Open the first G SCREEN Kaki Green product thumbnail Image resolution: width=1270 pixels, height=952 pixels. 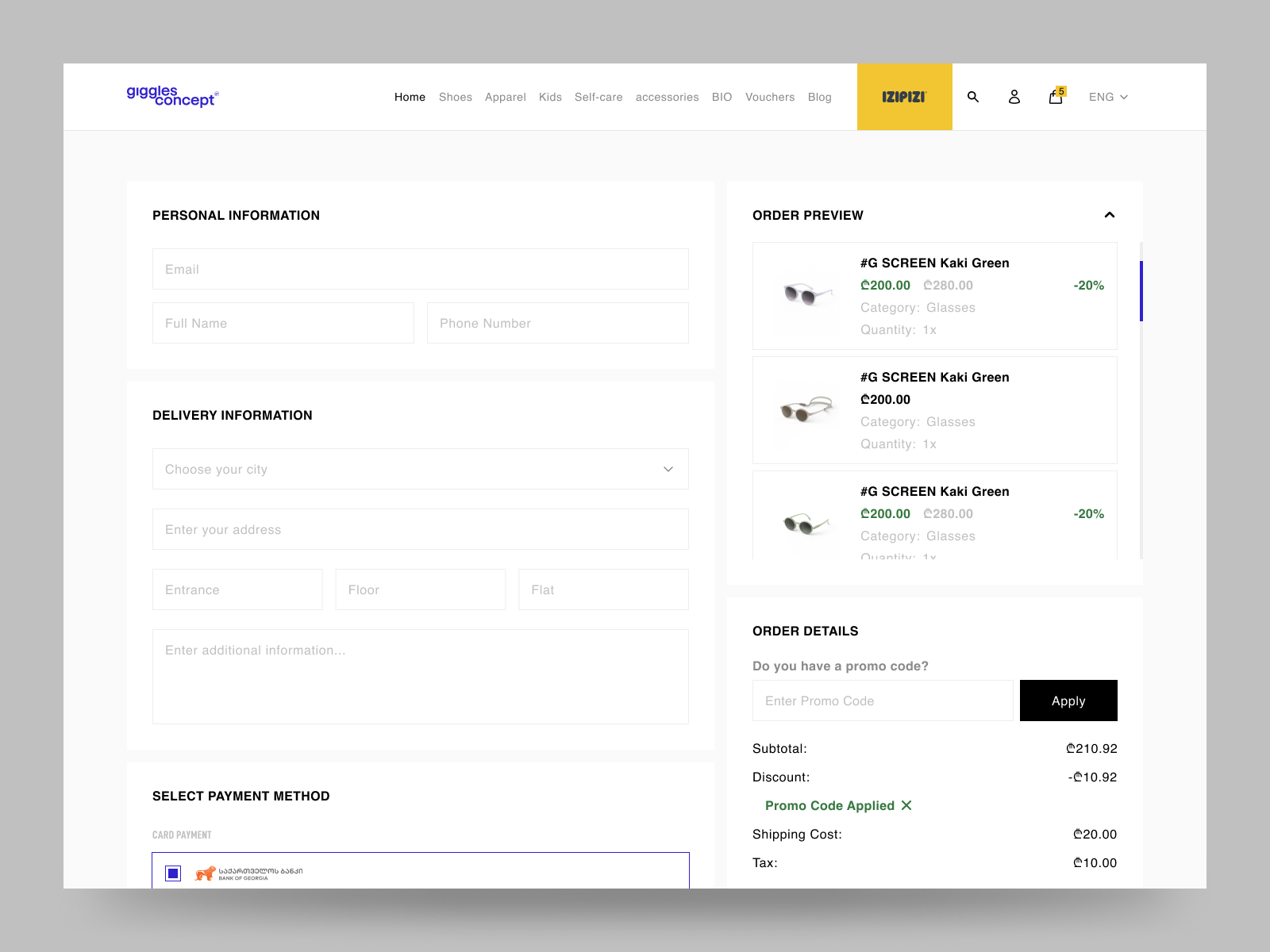pyautogui.click(x=806, y=296)
